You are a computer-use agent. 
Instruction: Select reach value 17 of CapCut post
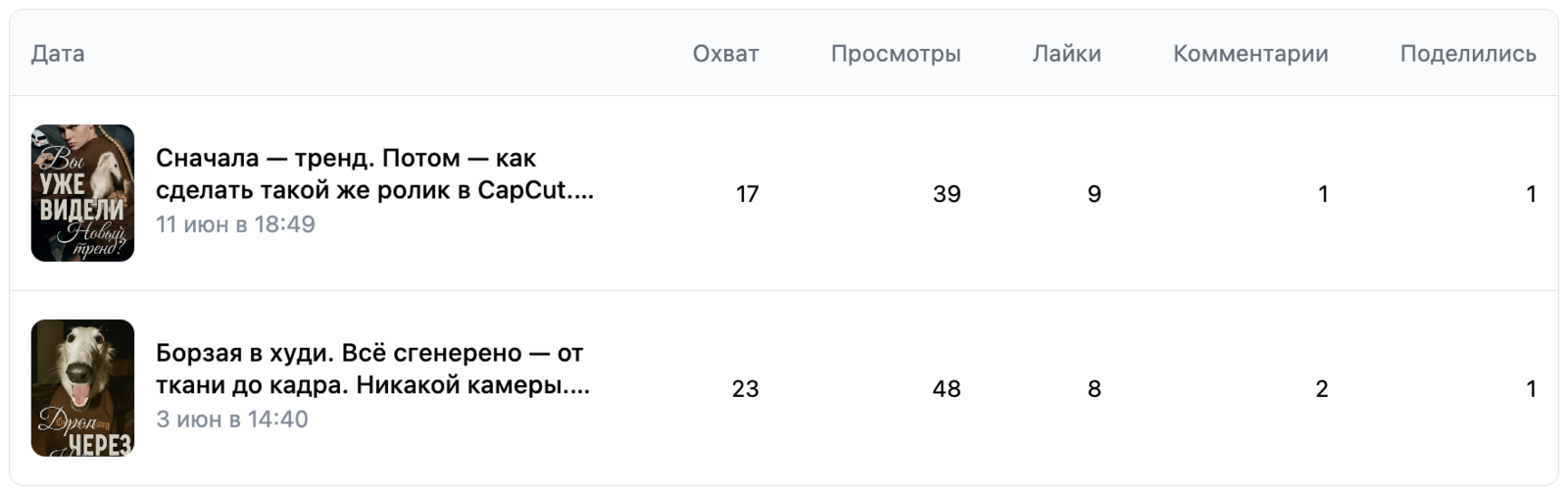pos(747,194)
